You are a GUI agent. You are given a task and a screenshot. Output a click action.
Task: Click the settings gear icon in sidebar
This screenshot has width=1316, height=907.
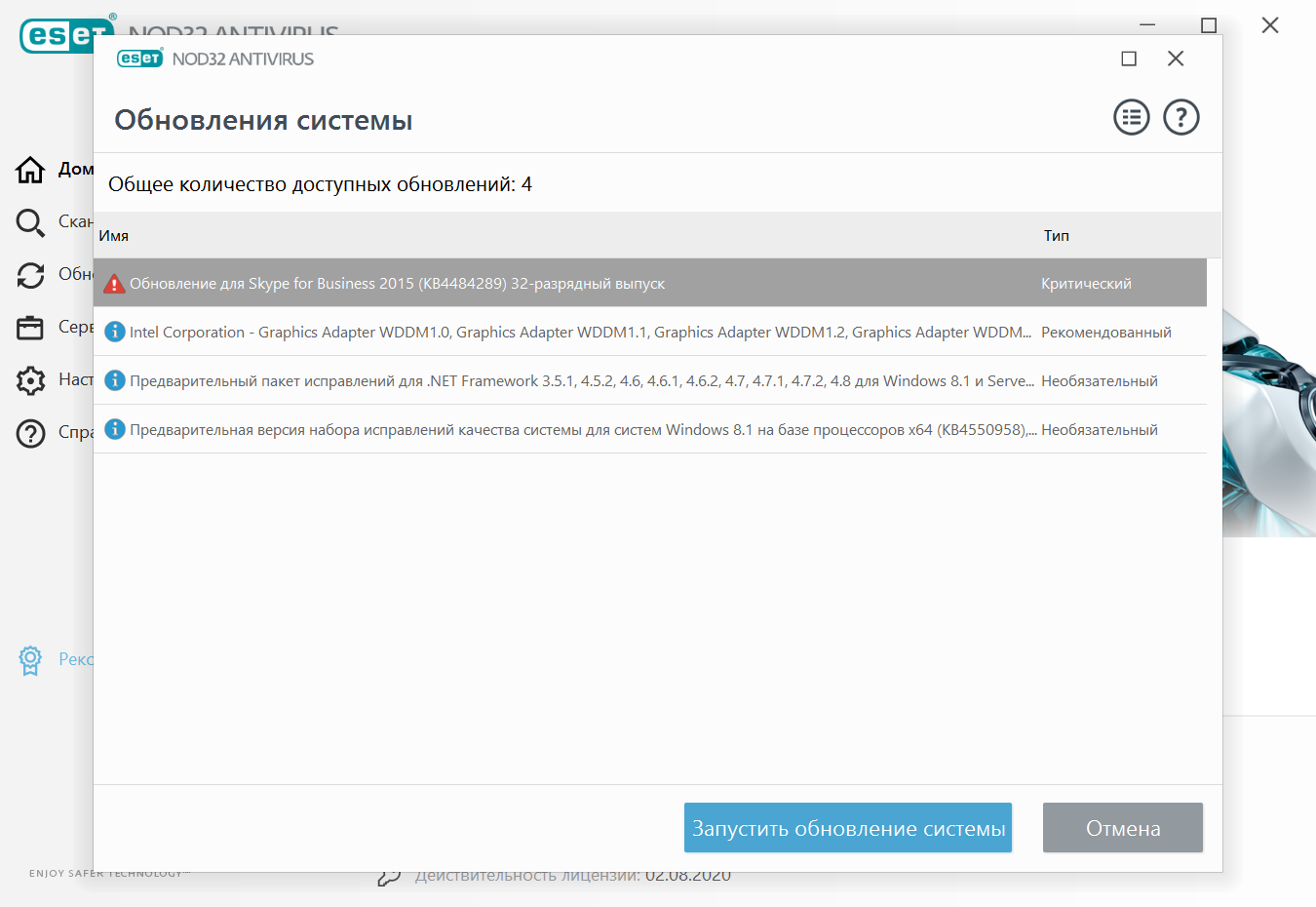click(30, 380)
